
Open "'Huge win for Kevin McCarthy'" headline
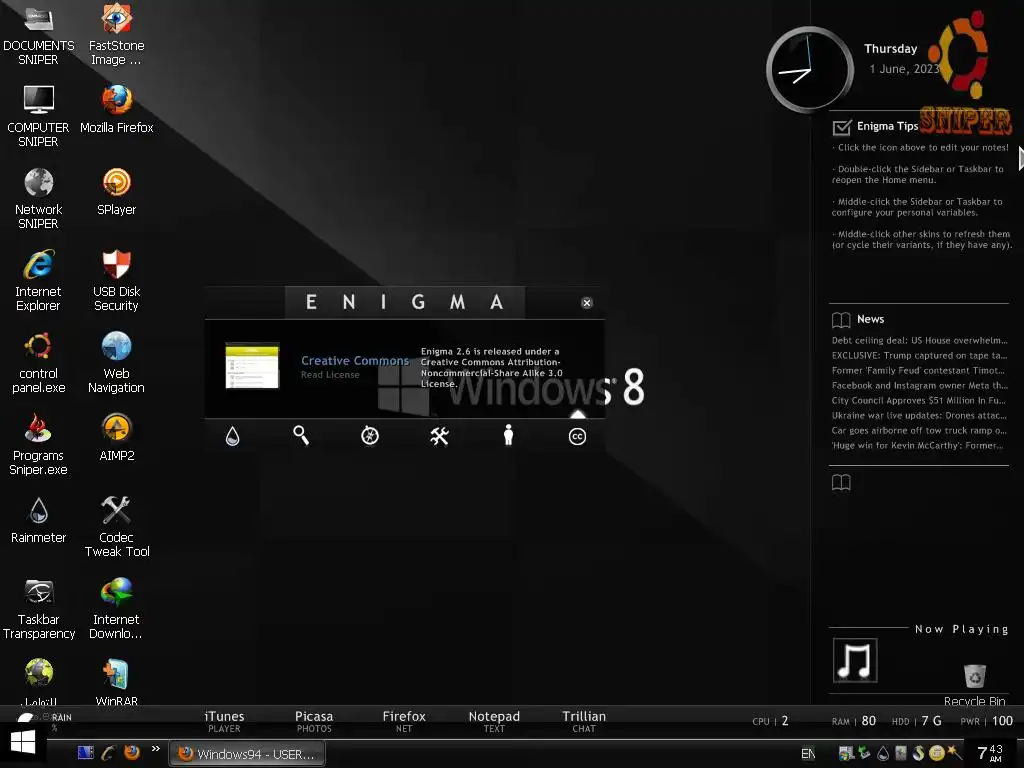(920, 445)
